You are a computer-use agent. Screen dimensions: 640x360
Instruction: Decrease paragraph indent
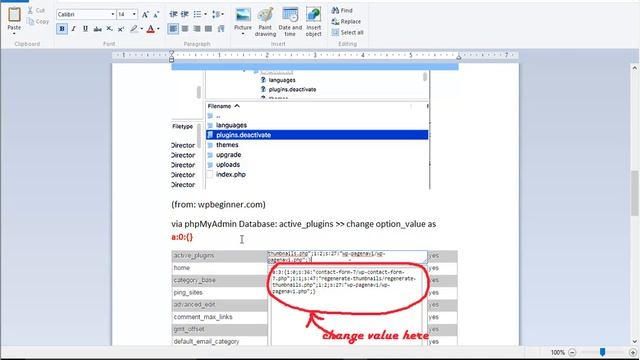[173, 14]
